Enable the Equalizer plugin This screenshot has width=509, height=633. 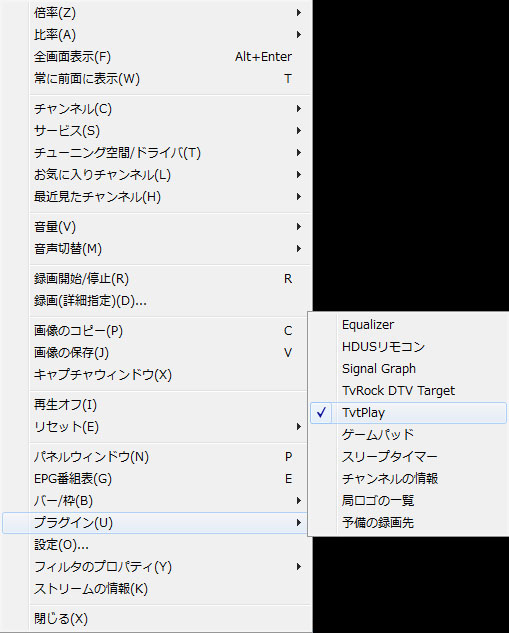point(408,325)
